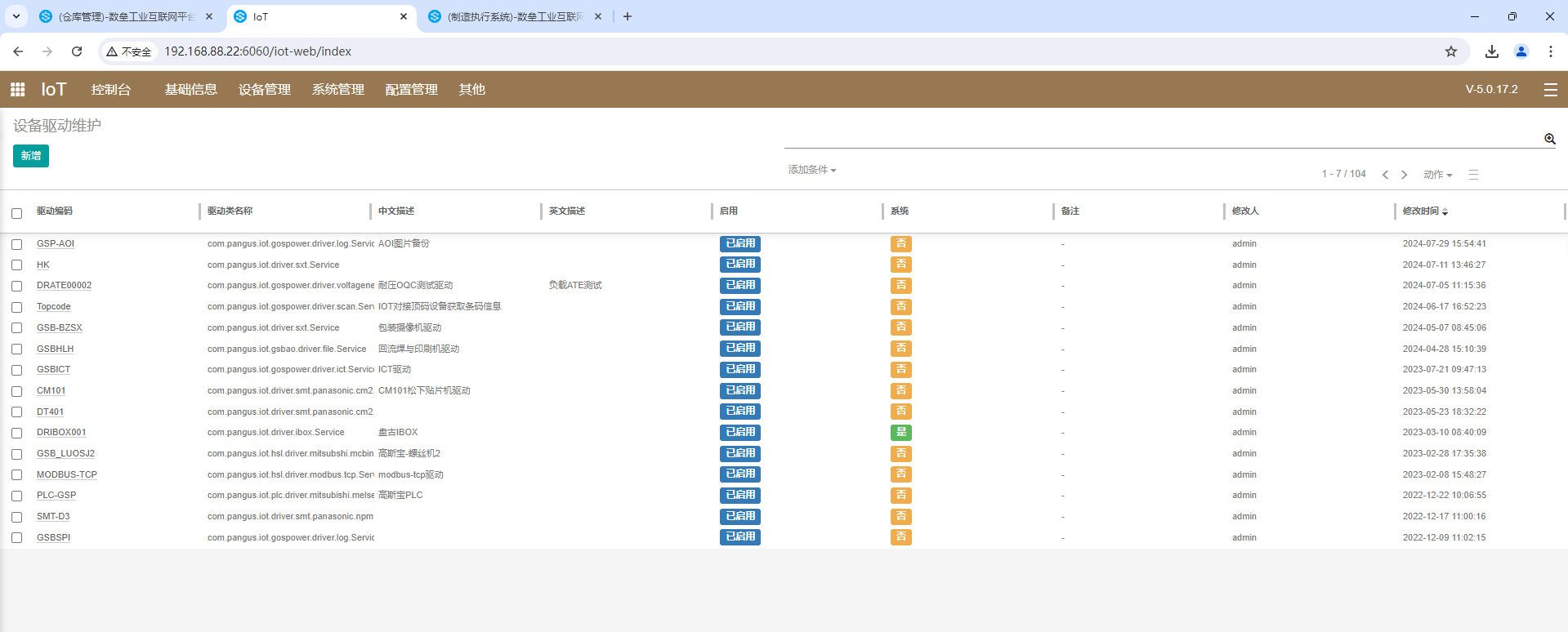This screenshot has width=1568, height=632.
Task: Reload the current page
Action: click(77, 51)
